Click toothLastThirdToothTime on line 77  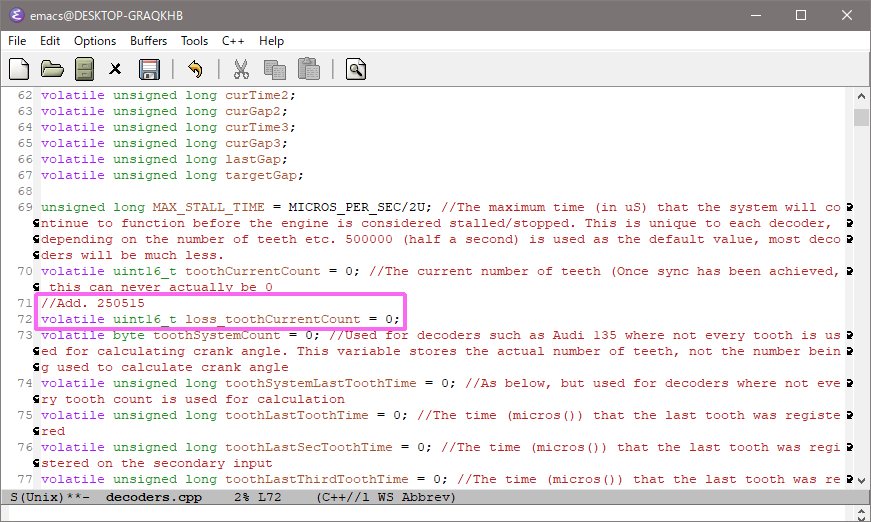(x=317, y=479)
